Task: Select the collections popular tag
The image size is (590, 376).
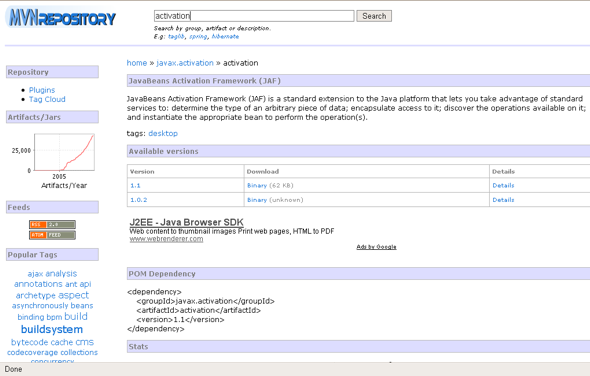Action: 79,353
